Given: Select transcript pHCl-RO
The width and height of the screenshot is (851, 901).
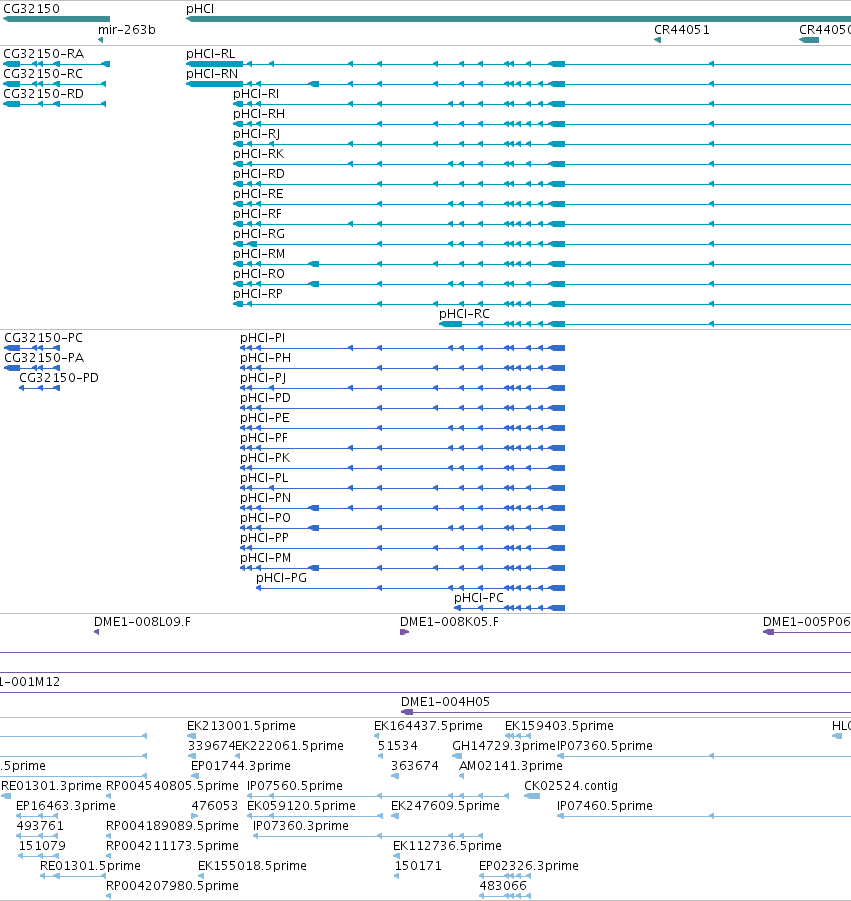Looking at the screenshot, I should coord(259,274).
